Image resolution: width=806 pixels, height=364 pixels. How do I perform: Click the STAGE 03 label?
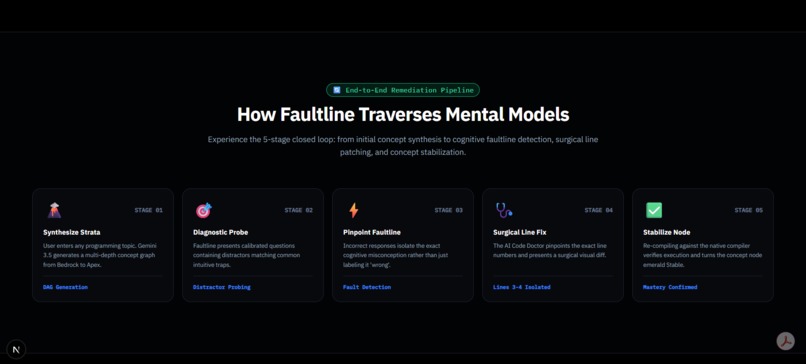click(449, 210)
